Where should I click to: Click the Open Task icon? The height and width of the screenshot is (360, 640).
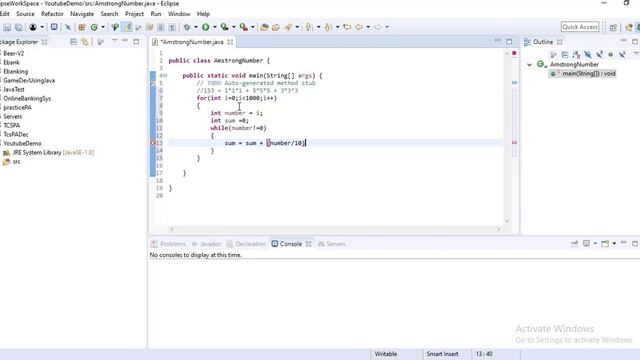tap(276, 27)
